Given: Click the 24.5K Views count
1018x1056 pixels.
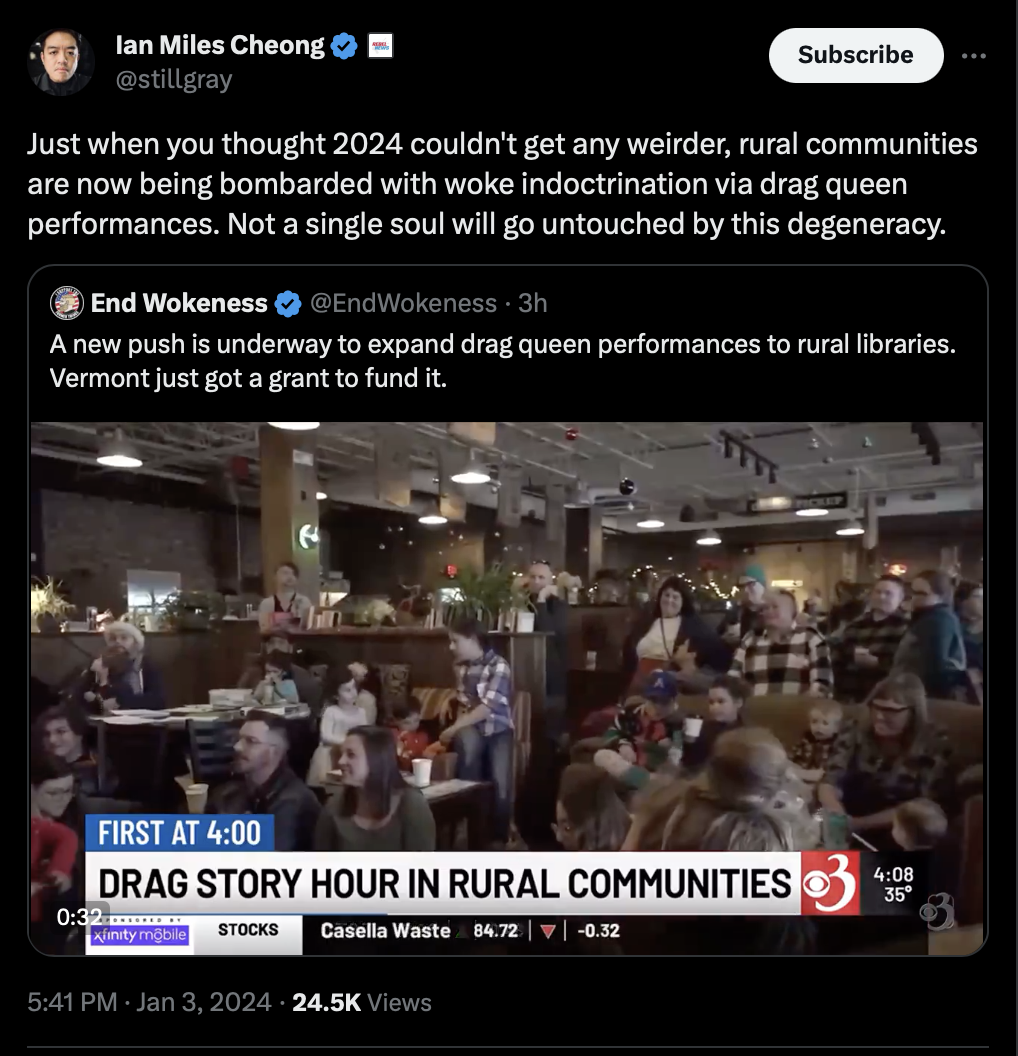Looking at the screenshot, I should point(362,1002).
